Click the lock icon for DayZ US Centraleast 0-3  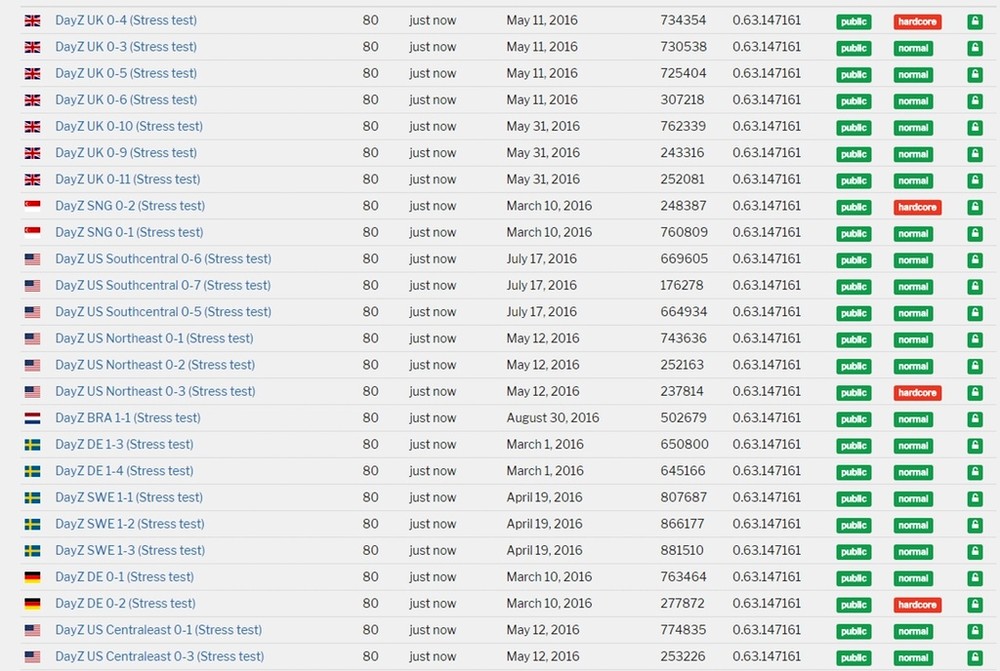(974, 658)
